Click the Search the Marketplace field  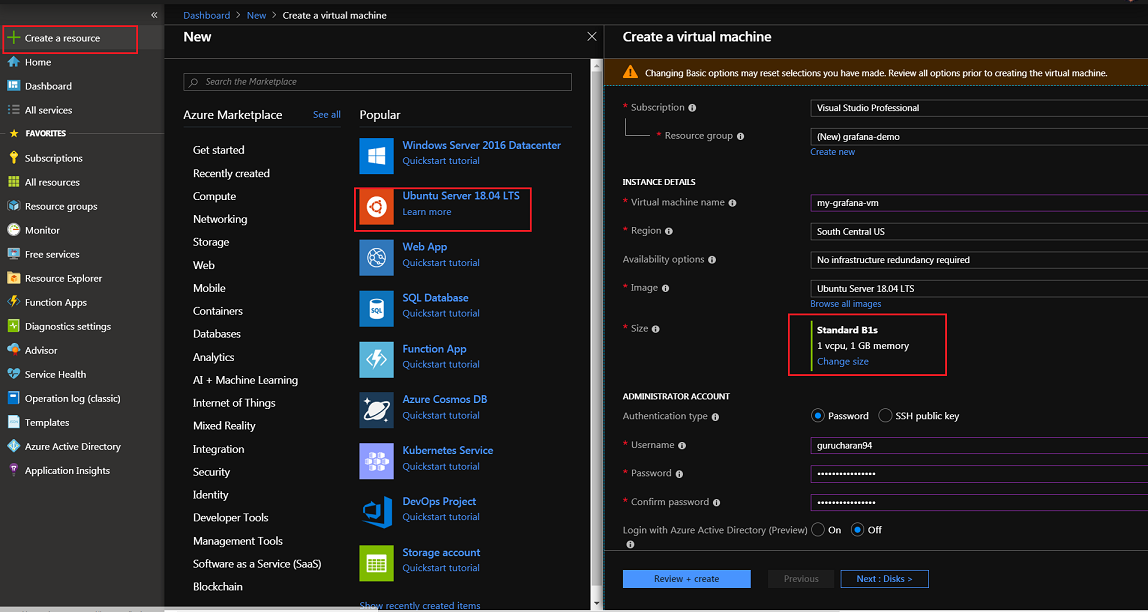click(x=378, y=82)
